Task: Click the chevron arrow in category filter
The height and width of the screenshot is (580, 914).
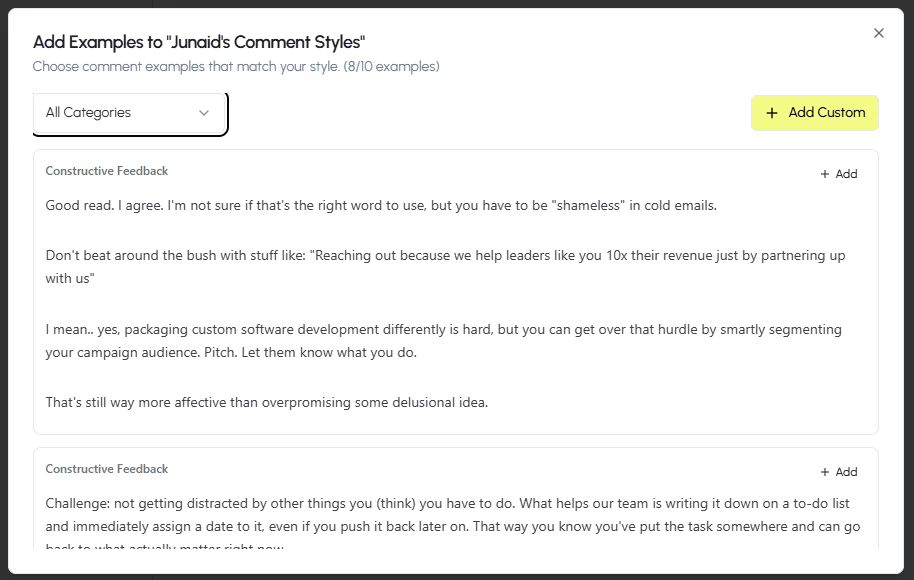Action: pyautogui.click(x=204, y=113)
